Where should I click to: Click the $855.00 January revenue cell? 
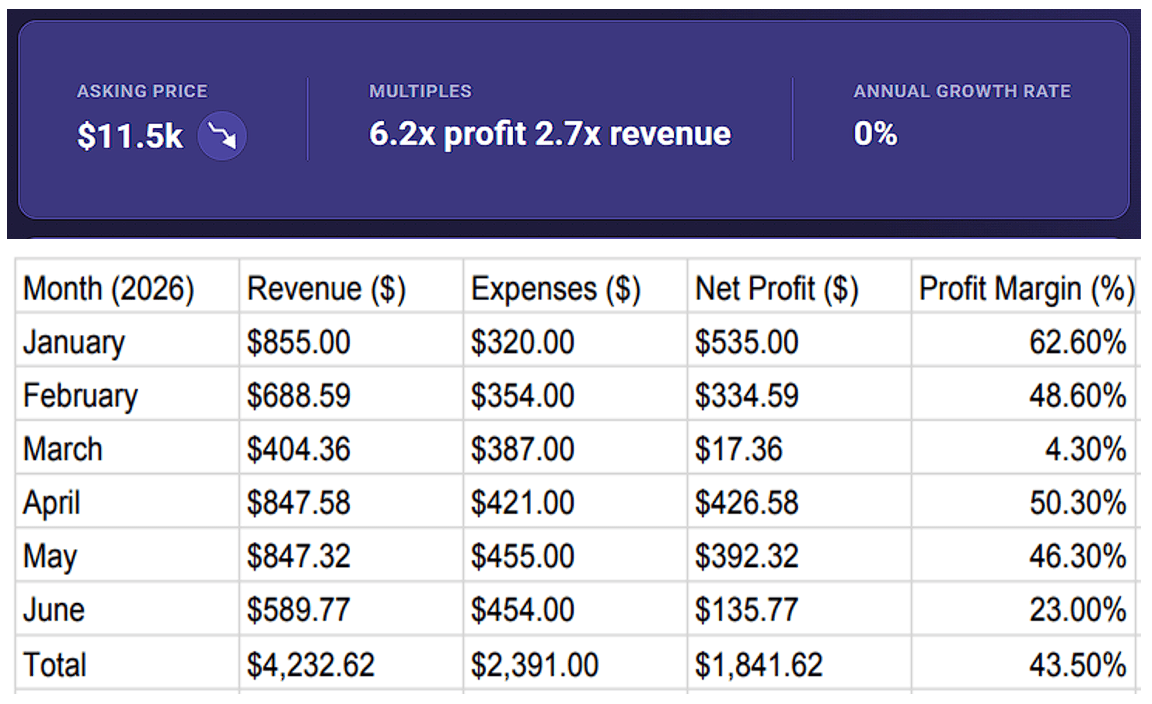tap(352, 341)
